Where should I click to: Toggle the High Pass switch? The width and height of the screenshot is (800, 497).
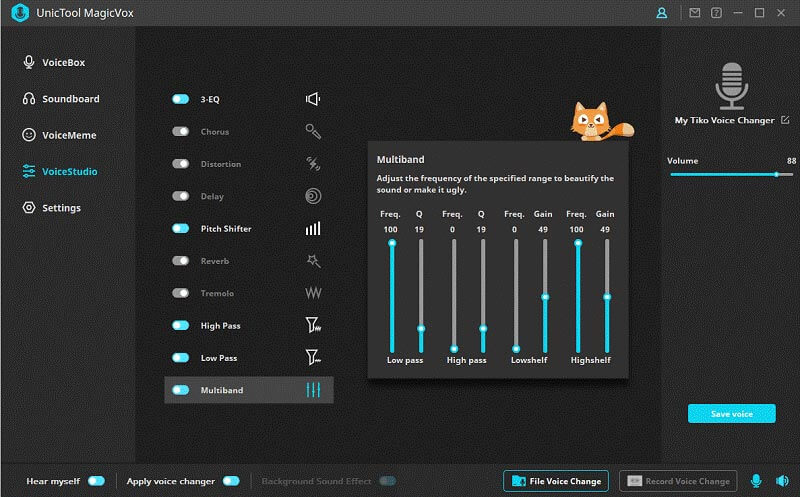point(181,325)
